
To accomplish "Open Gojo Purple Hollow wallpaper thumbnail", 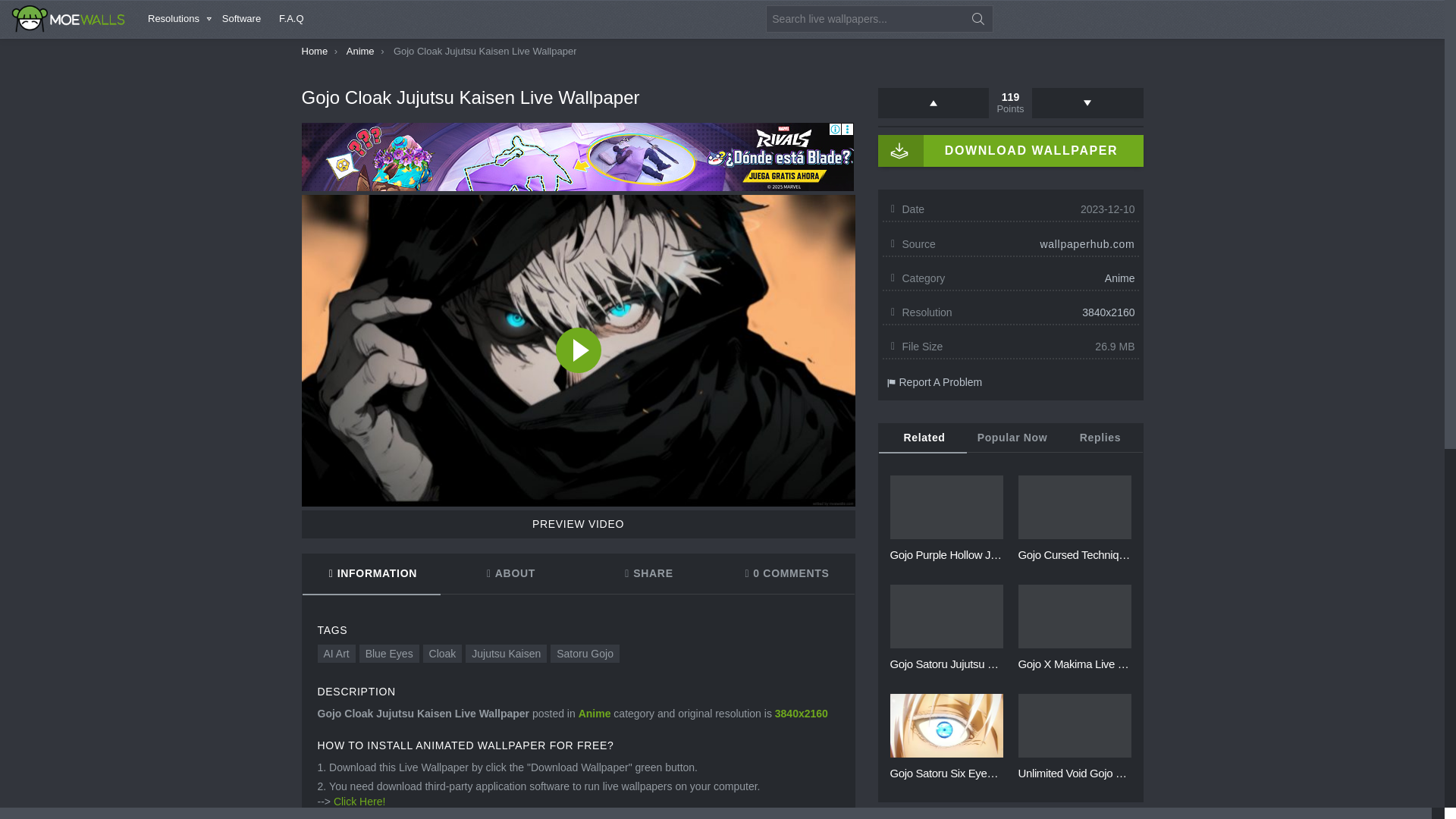I will click(946, 507).
